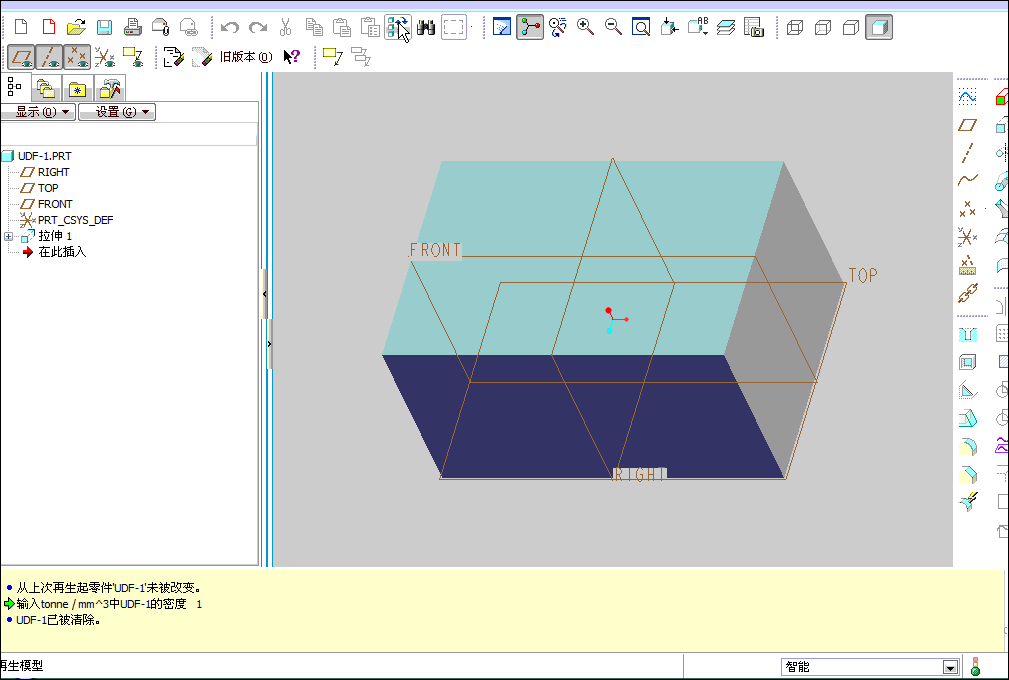Toggle browser panel with right arrow
1009x680 pixels.
click(x=270, y=344)
